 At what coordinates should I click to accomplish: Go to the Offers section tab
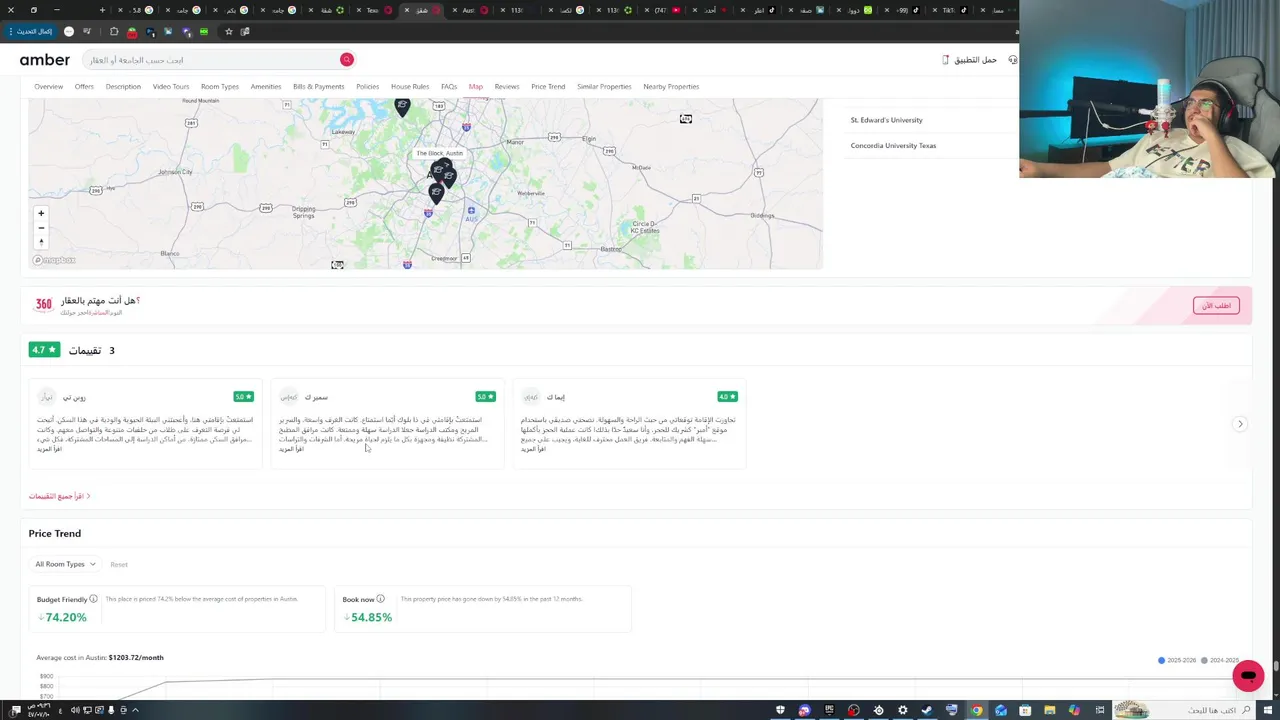(x=84, y=87)
